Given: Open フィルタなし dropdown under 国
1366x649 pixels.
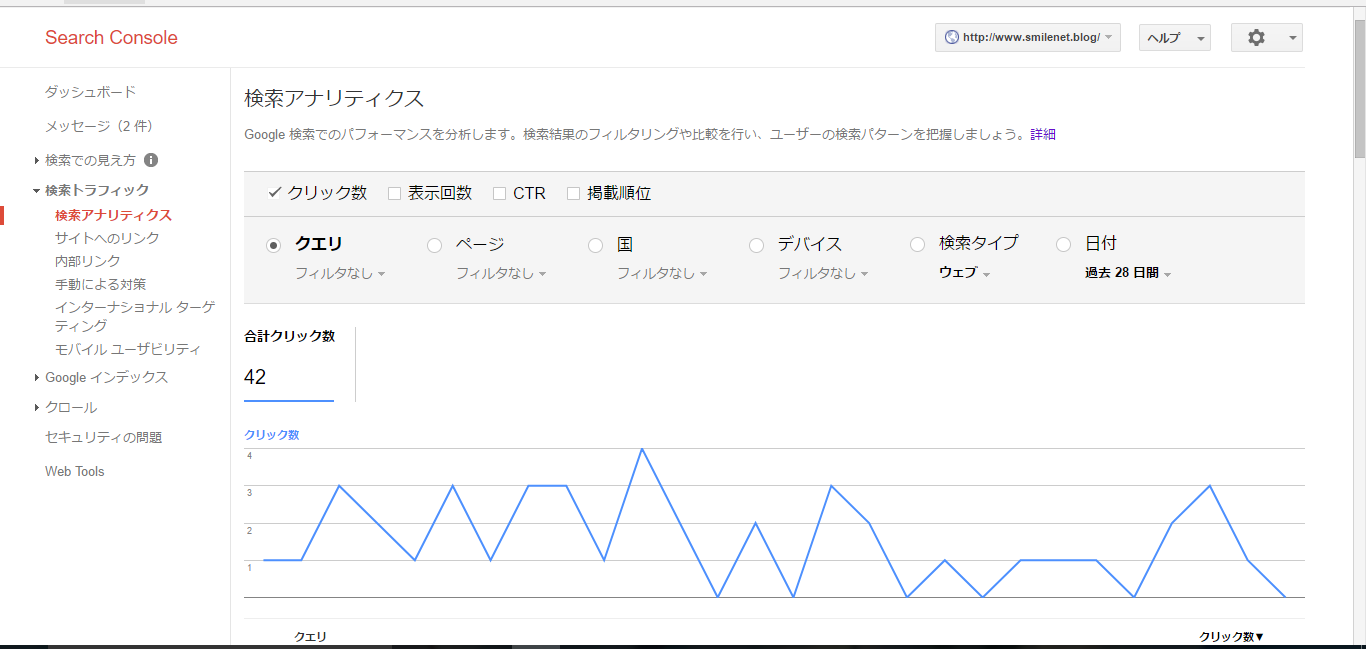Looking at the screenshot, I should pos(662,273).
